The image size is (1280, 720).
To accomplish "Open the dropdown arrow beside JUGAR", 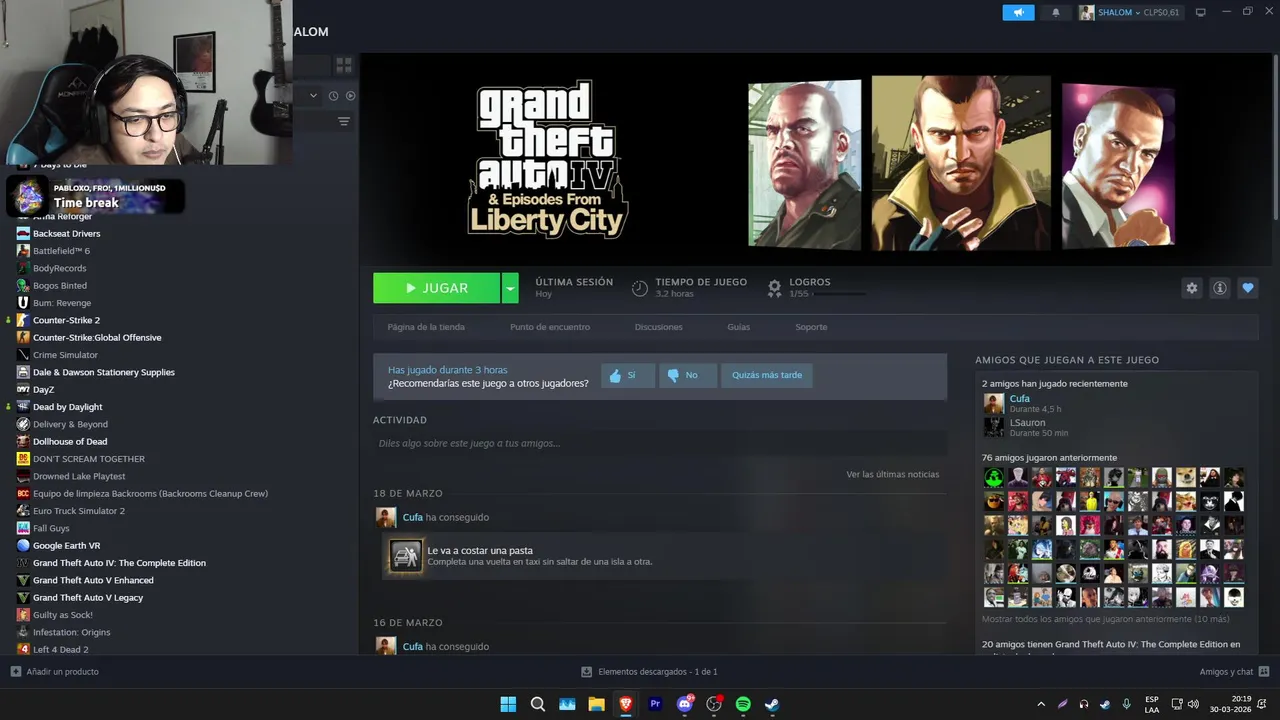I will [510, 288].
